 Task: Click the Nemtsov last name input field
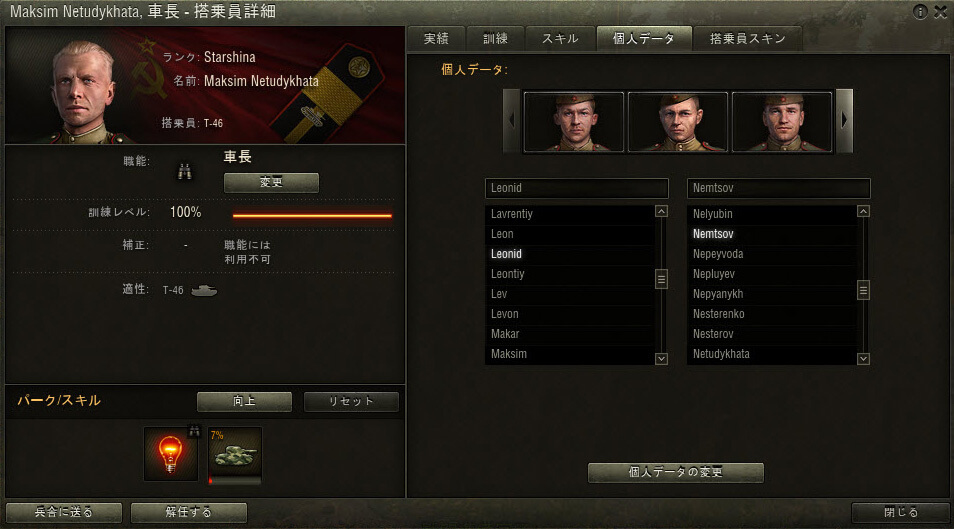[x=778, y=188]
